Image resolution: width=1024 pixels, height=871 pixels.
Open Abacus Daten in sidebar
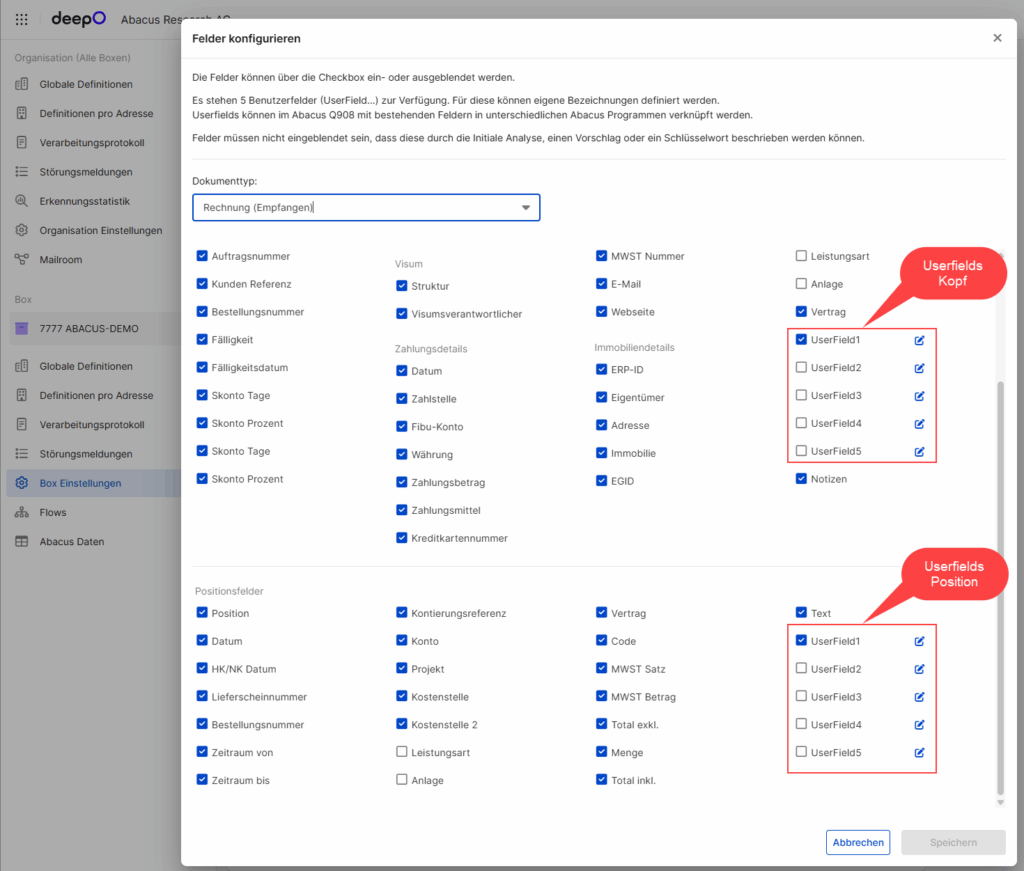click(x=72, y=541)
